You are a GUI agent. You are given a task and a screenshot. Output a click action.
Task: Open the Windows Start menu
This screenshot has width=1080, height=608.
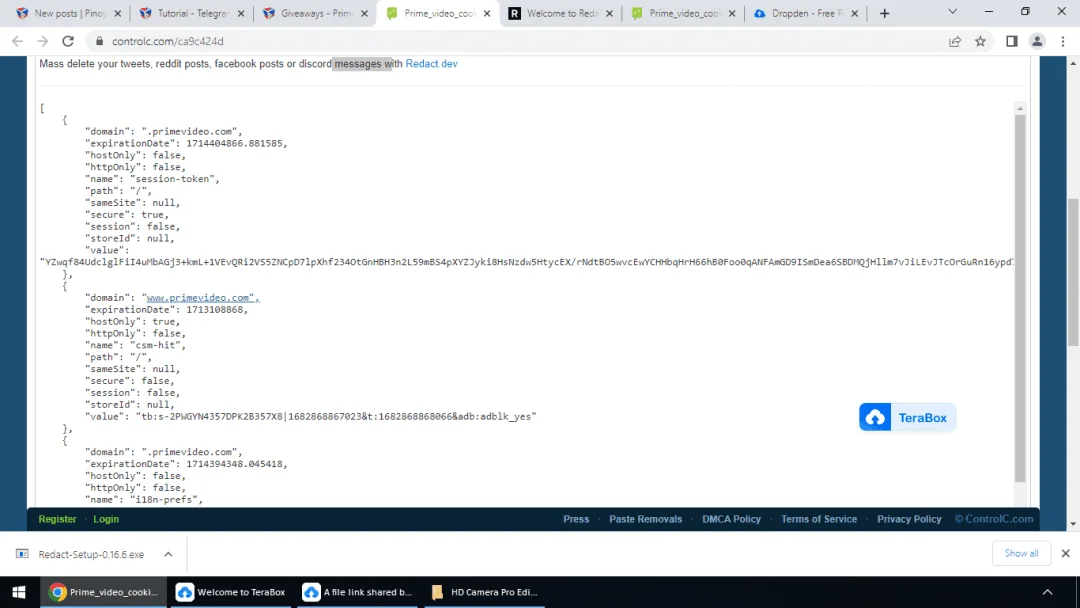coord(19,592)
